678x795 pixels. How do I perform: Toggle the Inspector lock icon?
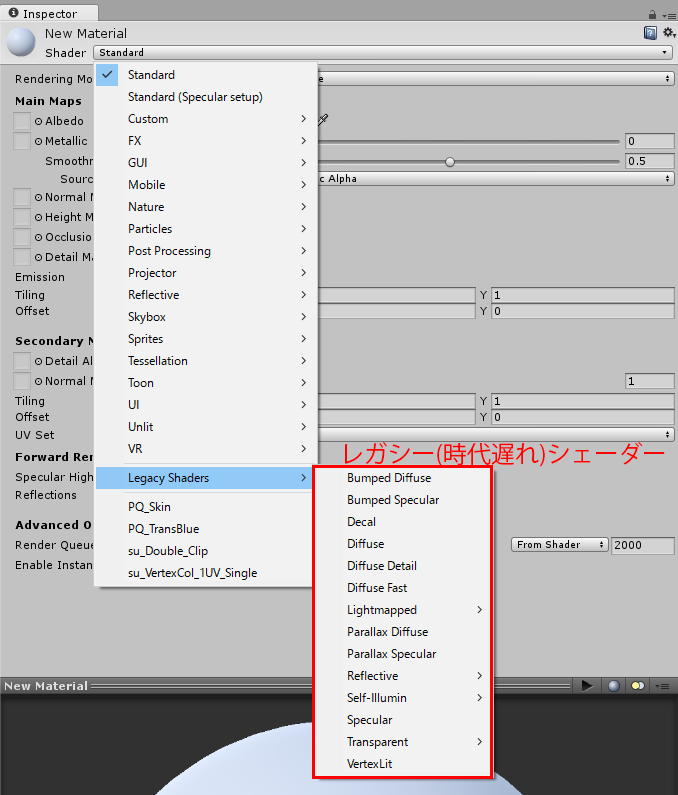652,15
